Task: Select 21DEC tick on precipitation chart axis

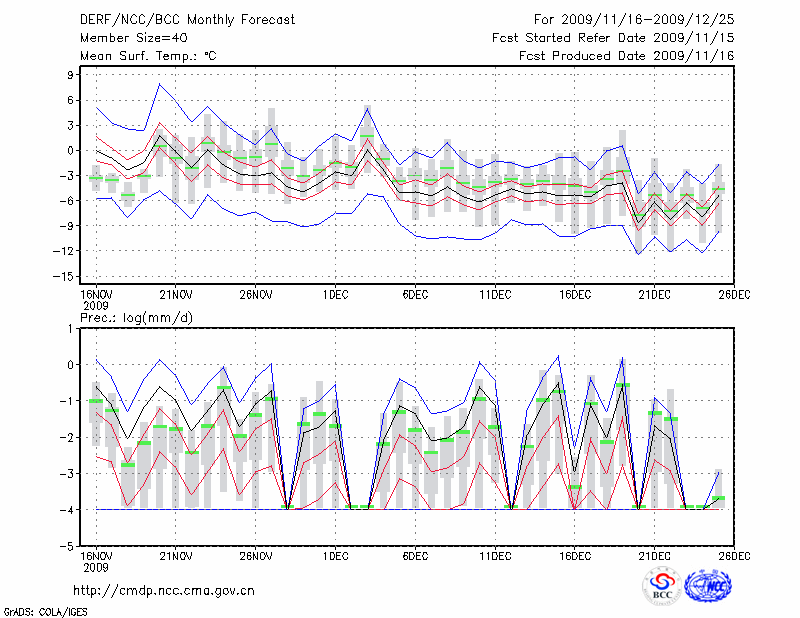Action: click(x=655, y=555)
